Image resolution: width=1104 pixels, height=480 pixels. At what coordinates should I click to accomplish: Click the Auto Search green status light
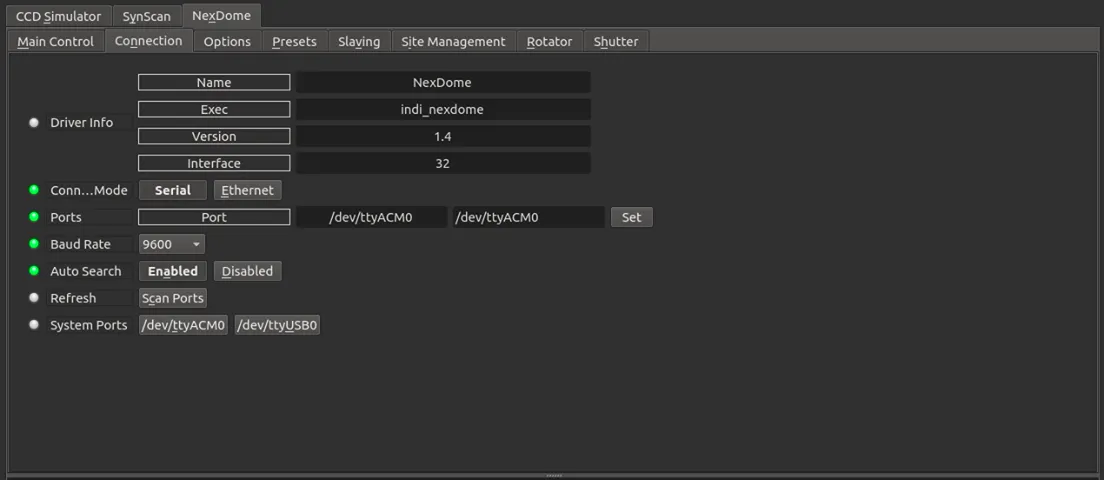tap(33, 270)
